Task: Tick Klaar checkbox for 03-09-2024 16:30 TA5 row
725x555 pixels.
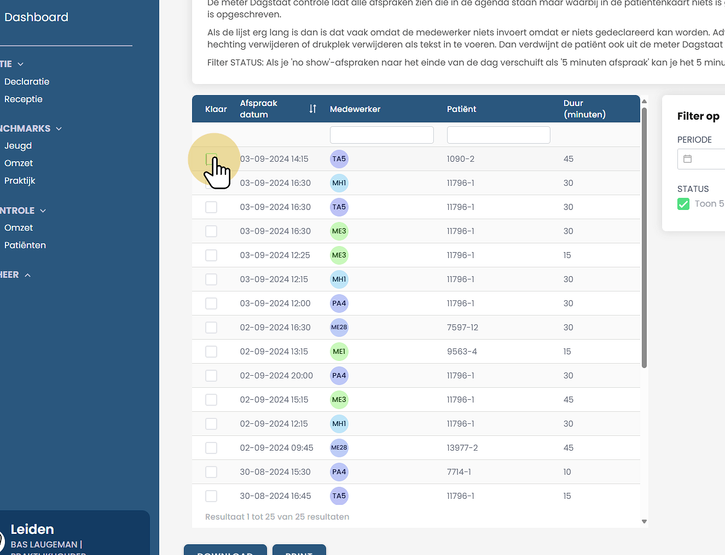Action: [211, 207]
